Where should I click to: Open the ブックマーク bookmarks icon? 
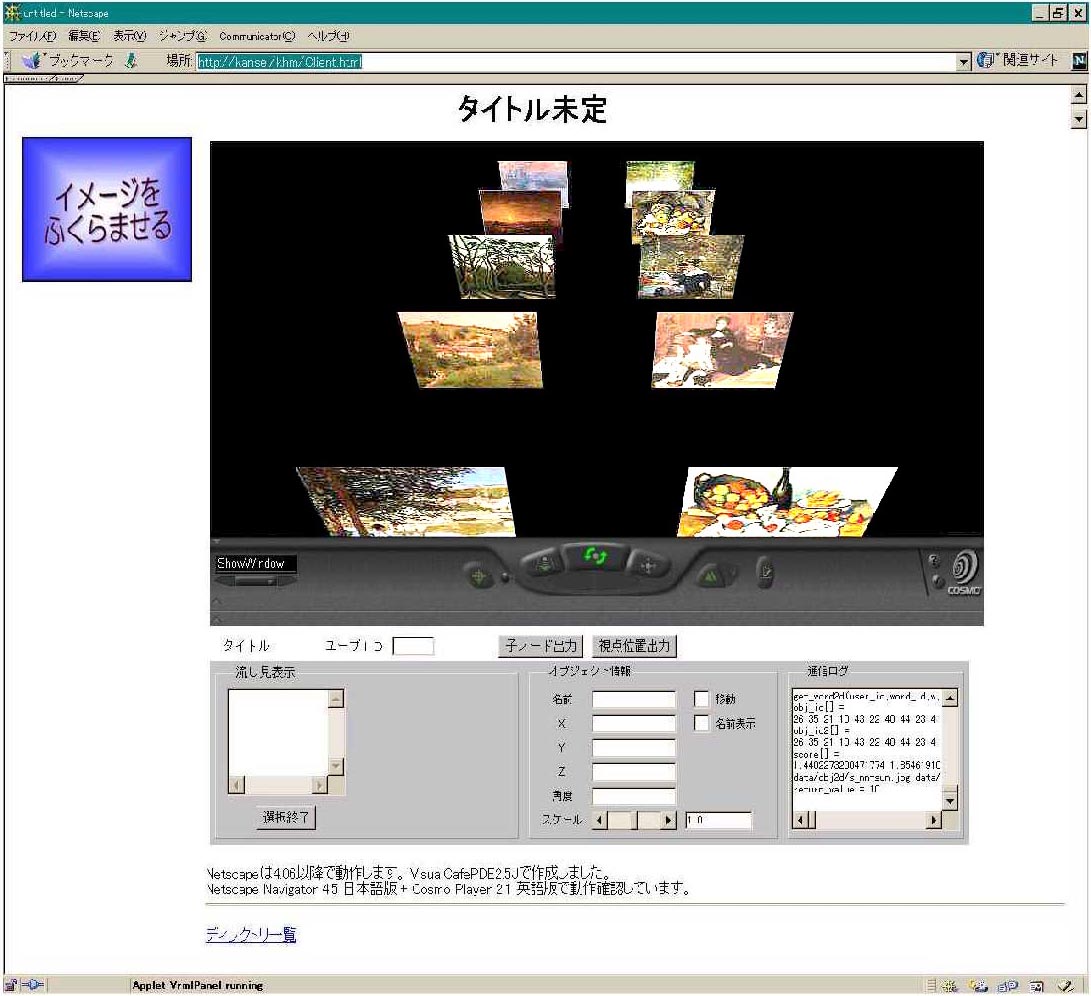[x=32, y=61]
